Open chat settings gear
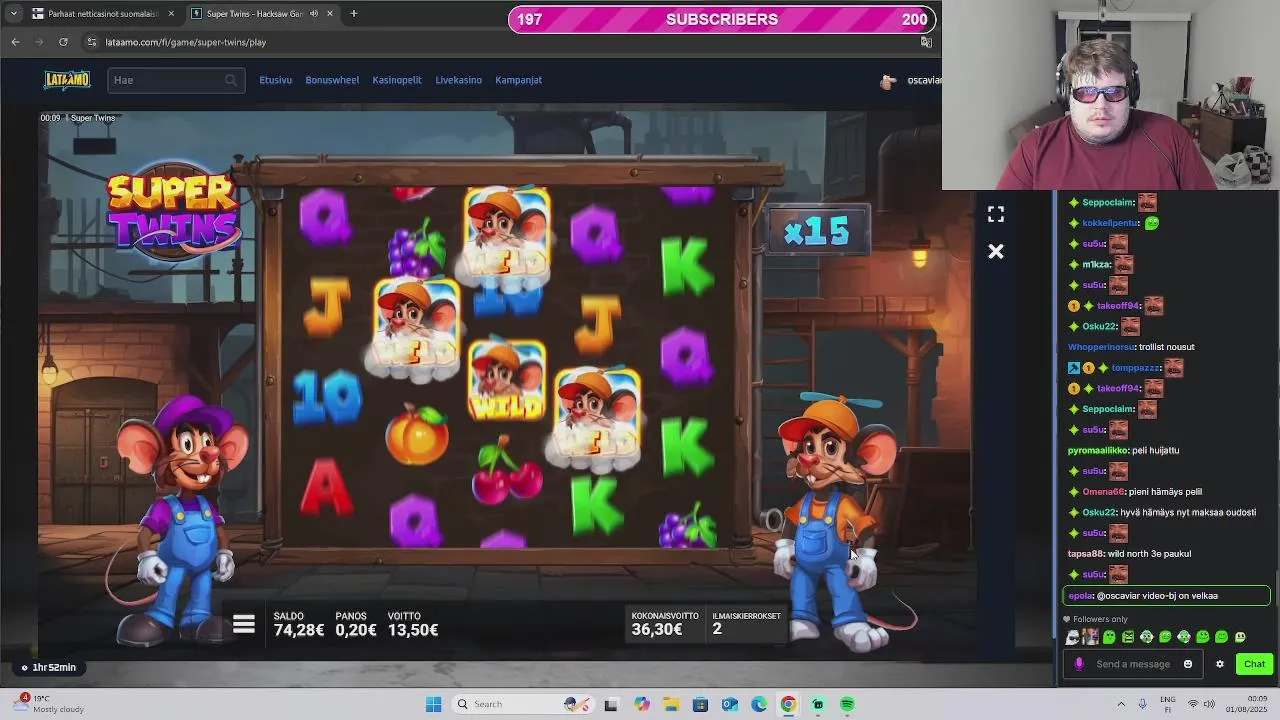1280x720 pixels. point(1220,664)
